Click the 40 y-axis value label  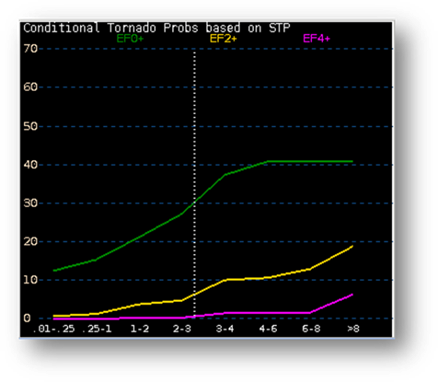point(30,165)
